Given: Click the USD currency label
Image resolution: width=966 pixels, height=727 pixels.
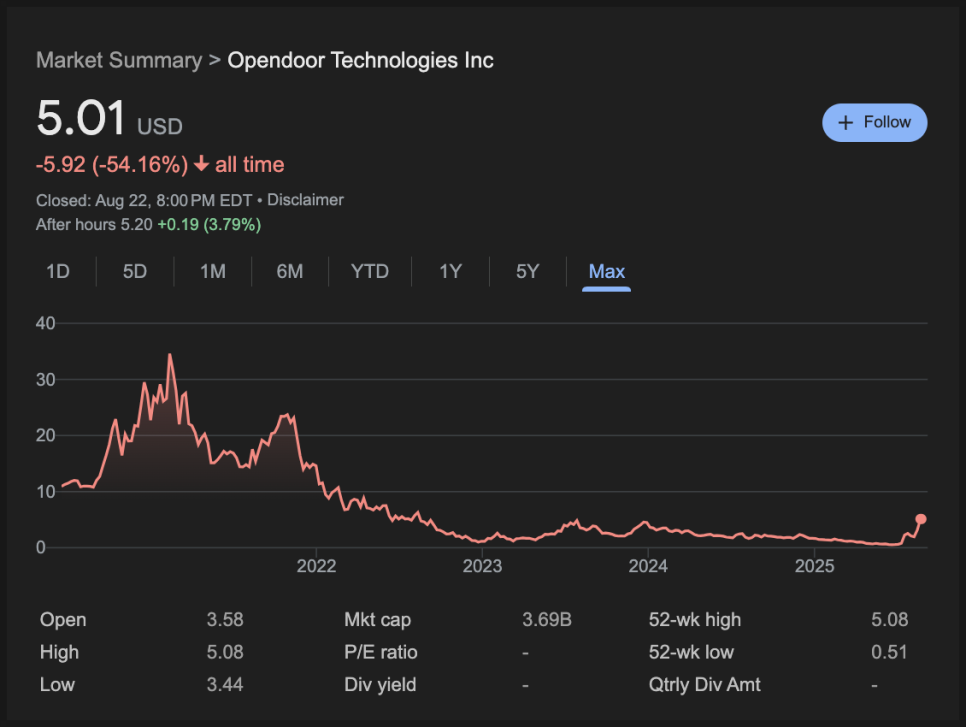Looking at the screenshot, I should [x=160, y=126].
